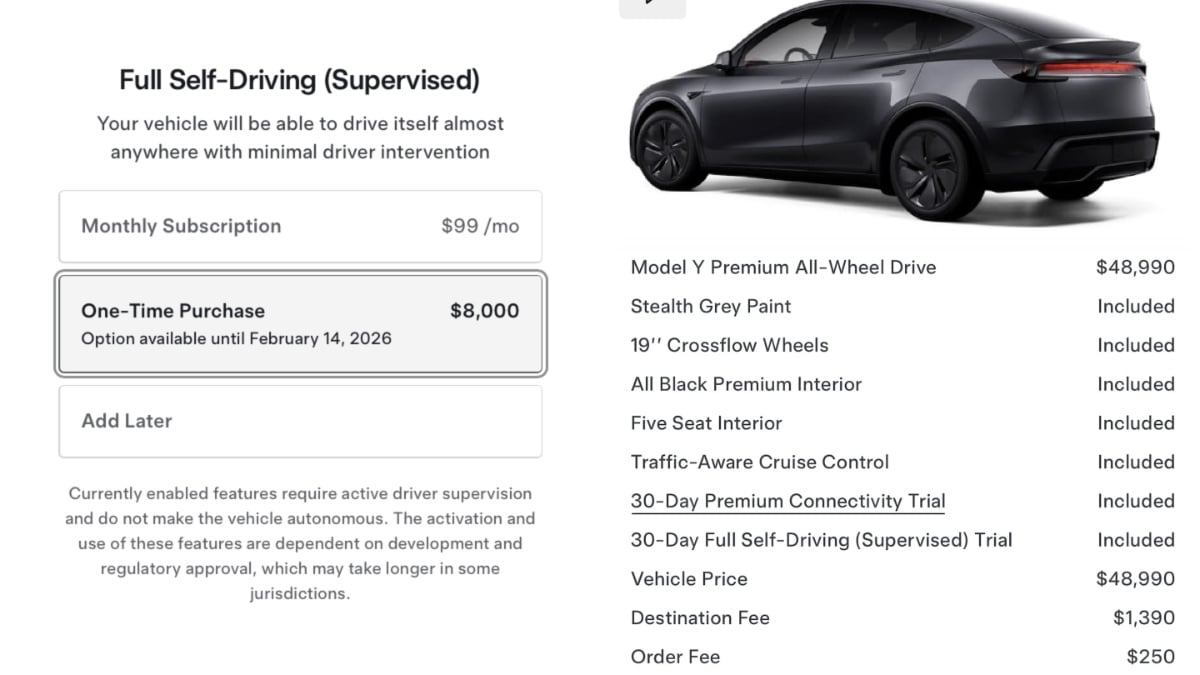
Task: Click the Traffic-Aware Cruise Control item
Action: pyautogui.click(x=759, y=462)
